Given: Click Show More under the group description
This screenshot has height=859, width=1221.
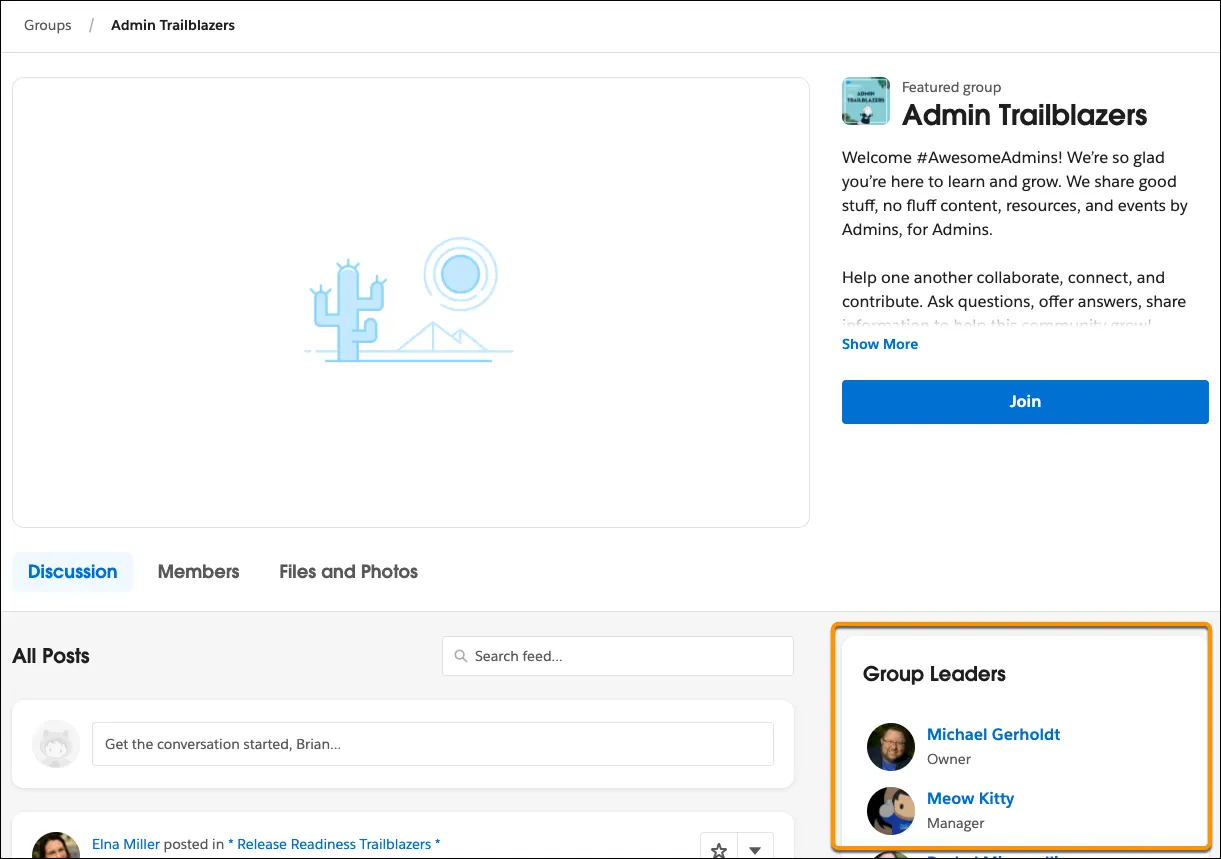Looking at the screenshot, I should tap(880, 344).
